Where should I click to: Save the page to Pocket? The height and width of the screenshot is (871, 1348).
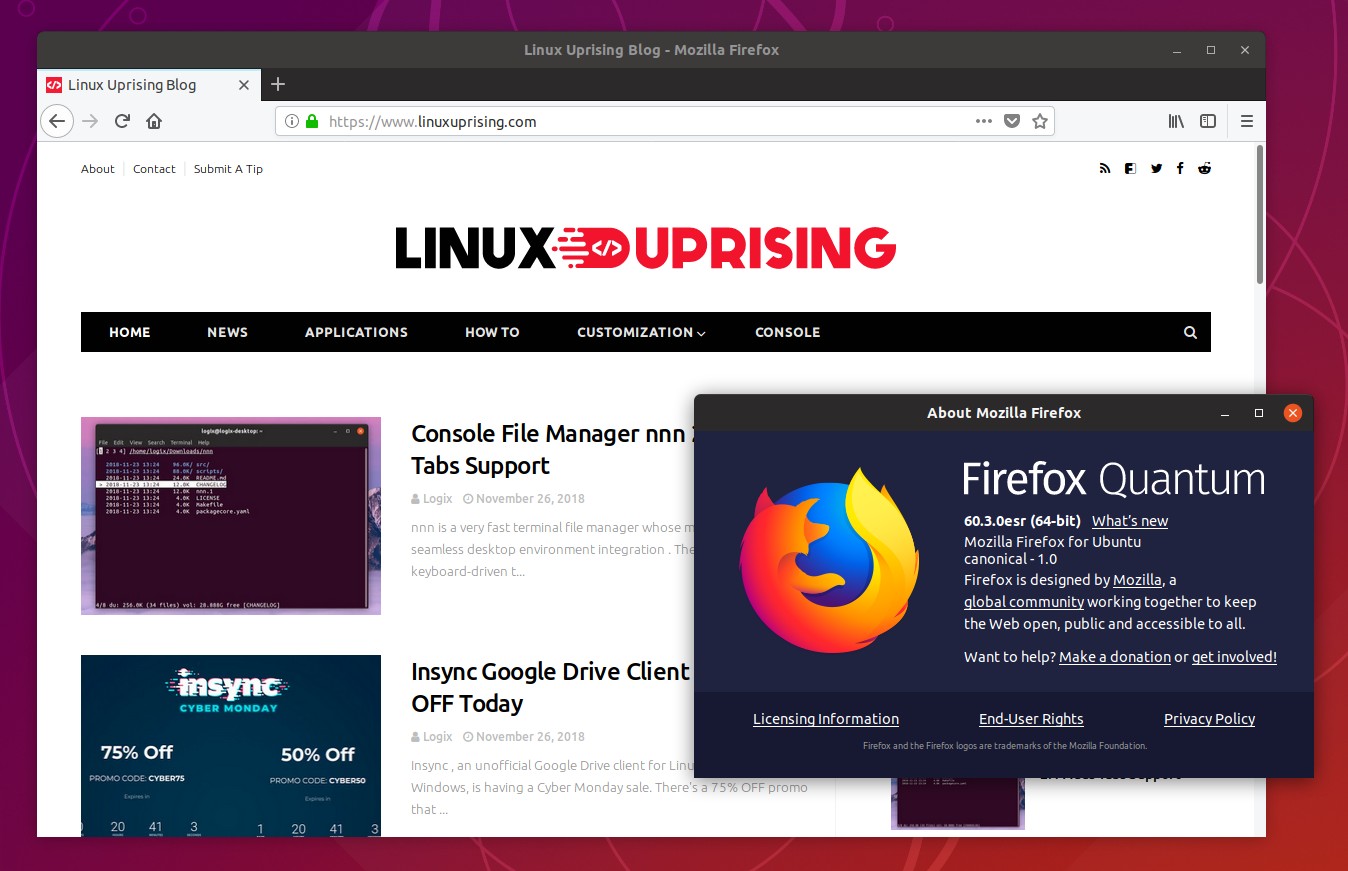1011,120
